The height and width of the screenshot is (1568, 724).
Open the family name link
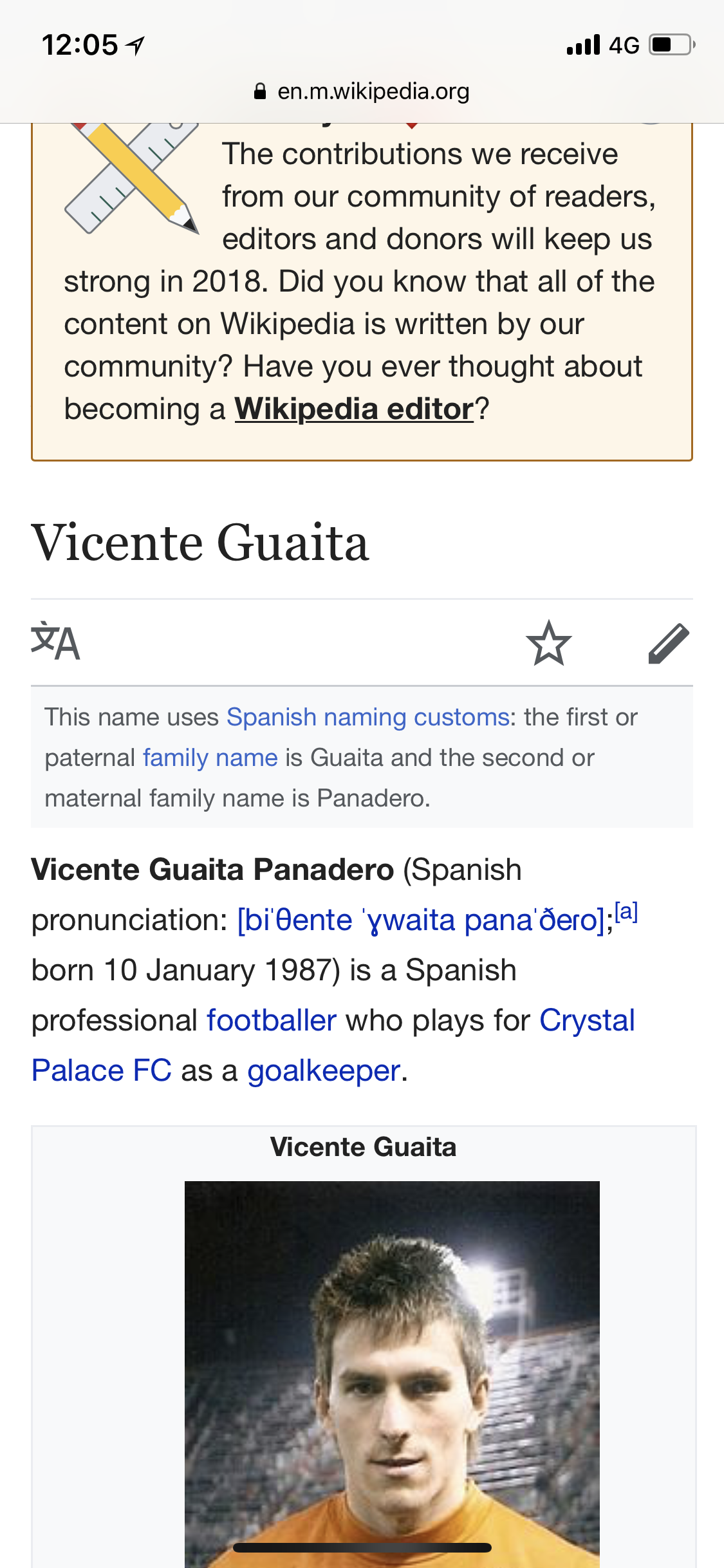coord(210,758)
